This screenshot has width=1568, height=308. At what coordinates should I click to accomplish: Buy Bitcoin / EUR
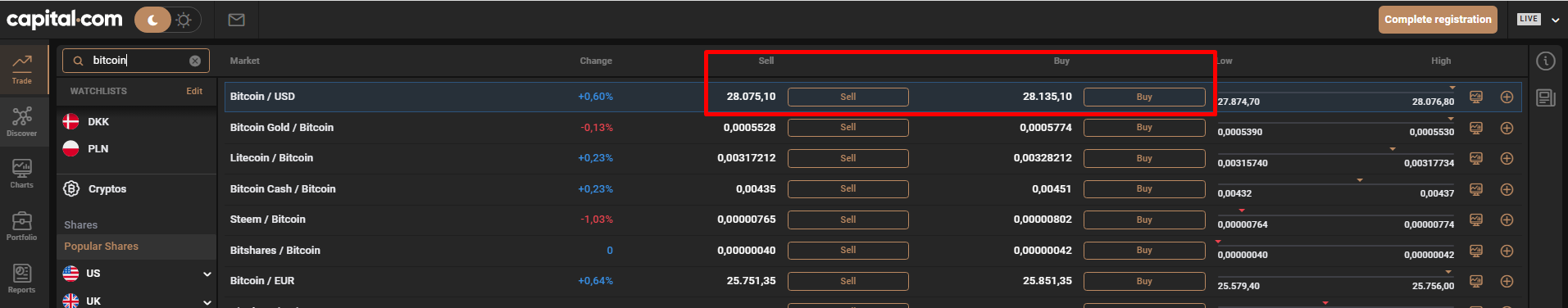(1144, 281)
